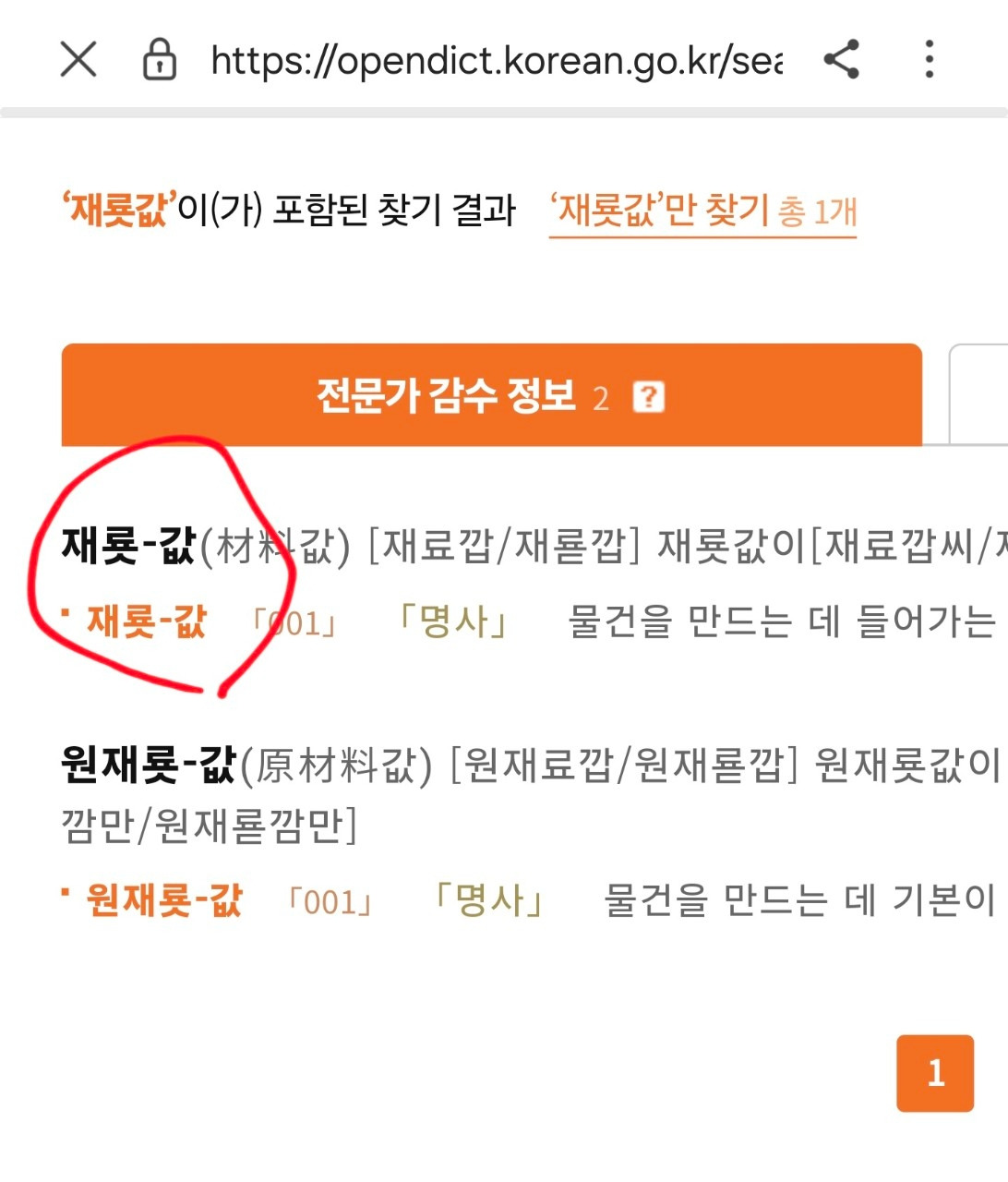This screenshot has height=1182, width=1008.
Task: Select the 전문가 감수 정보 tab
Action: coord(492,395)
